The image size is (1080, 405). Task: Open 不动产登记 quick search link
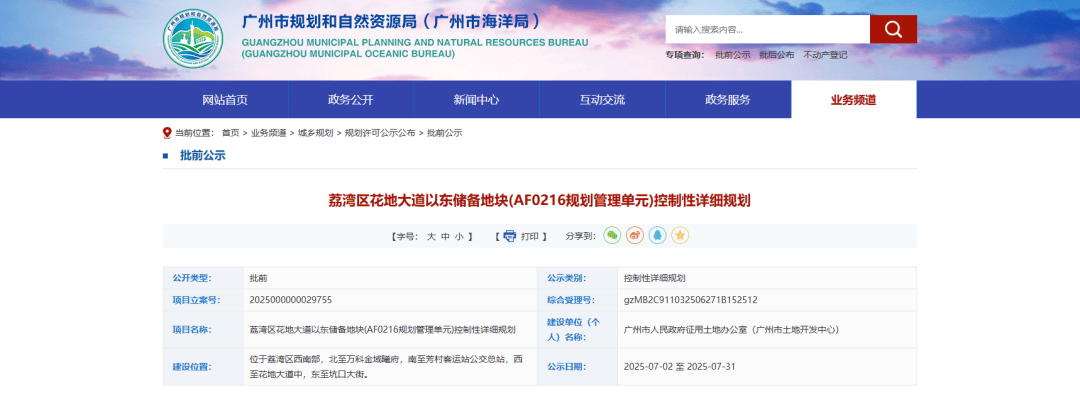(825, 55)
